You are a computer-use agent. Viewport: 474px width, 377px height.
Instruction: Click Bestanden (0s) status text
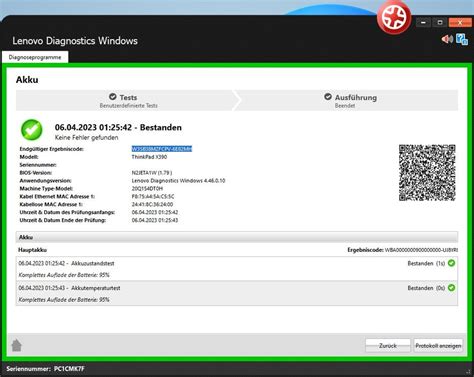click(x=426, y=288)
